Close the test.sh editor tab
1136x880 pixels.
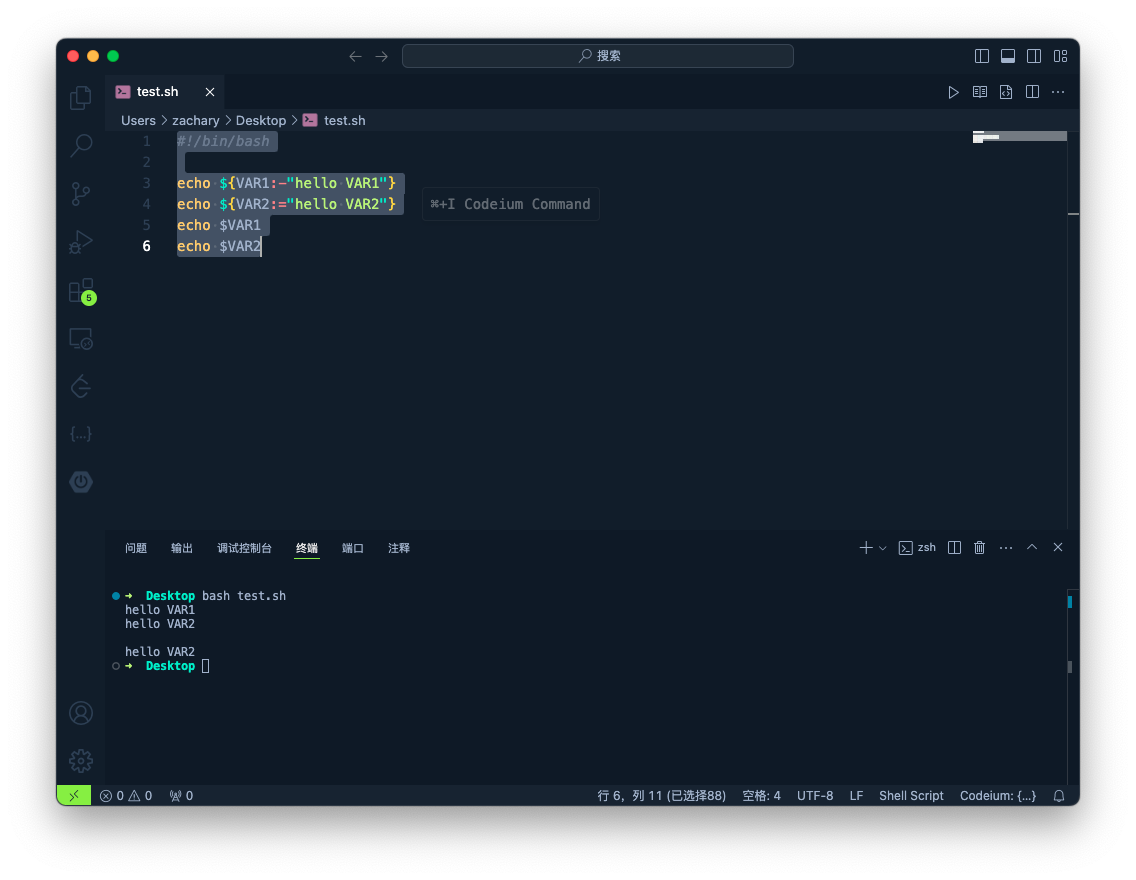point(210,92)
